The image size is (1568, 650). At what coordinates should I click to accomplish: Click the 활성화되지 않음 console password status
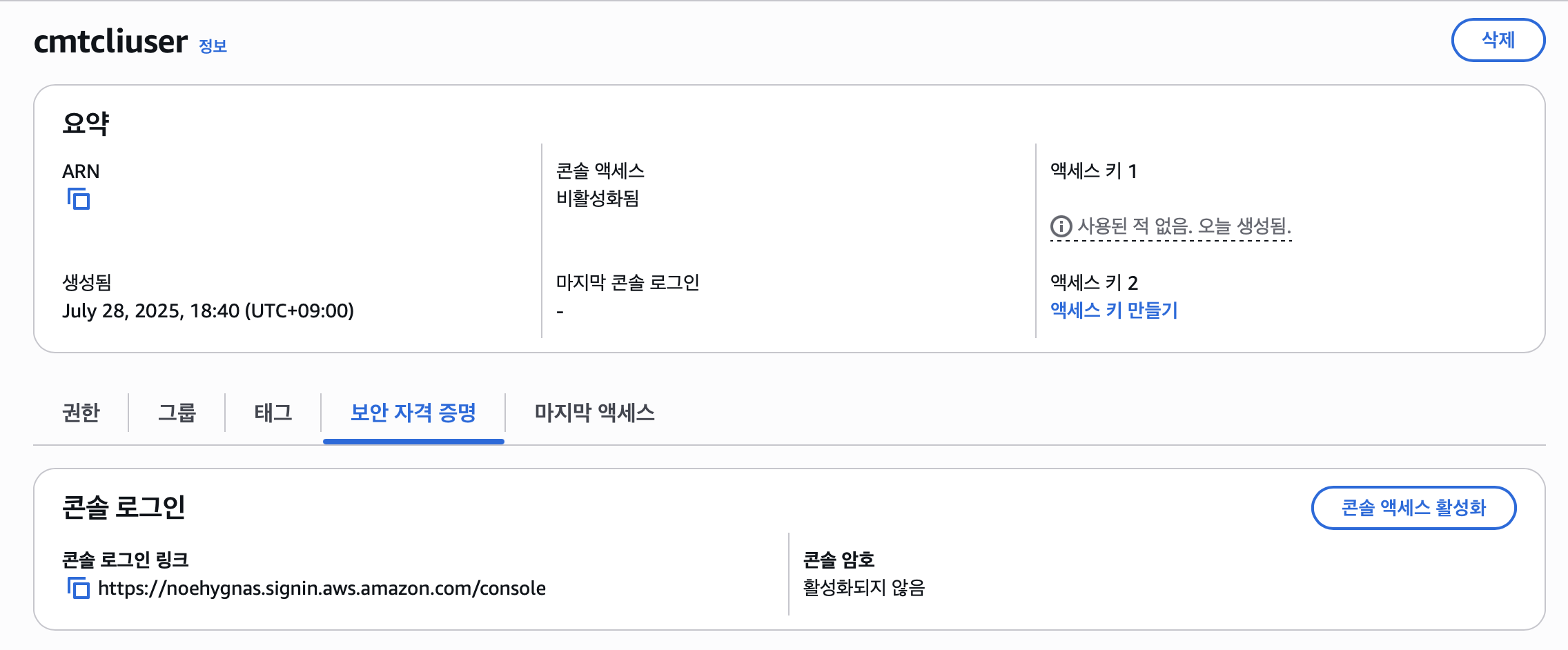click(x=863, y=588)
